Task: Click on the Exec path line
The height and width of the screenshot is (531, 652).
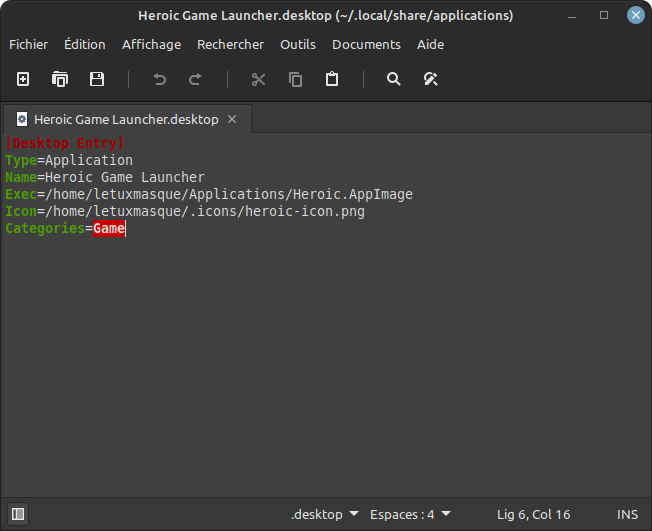Action: [x=209, y=194]
